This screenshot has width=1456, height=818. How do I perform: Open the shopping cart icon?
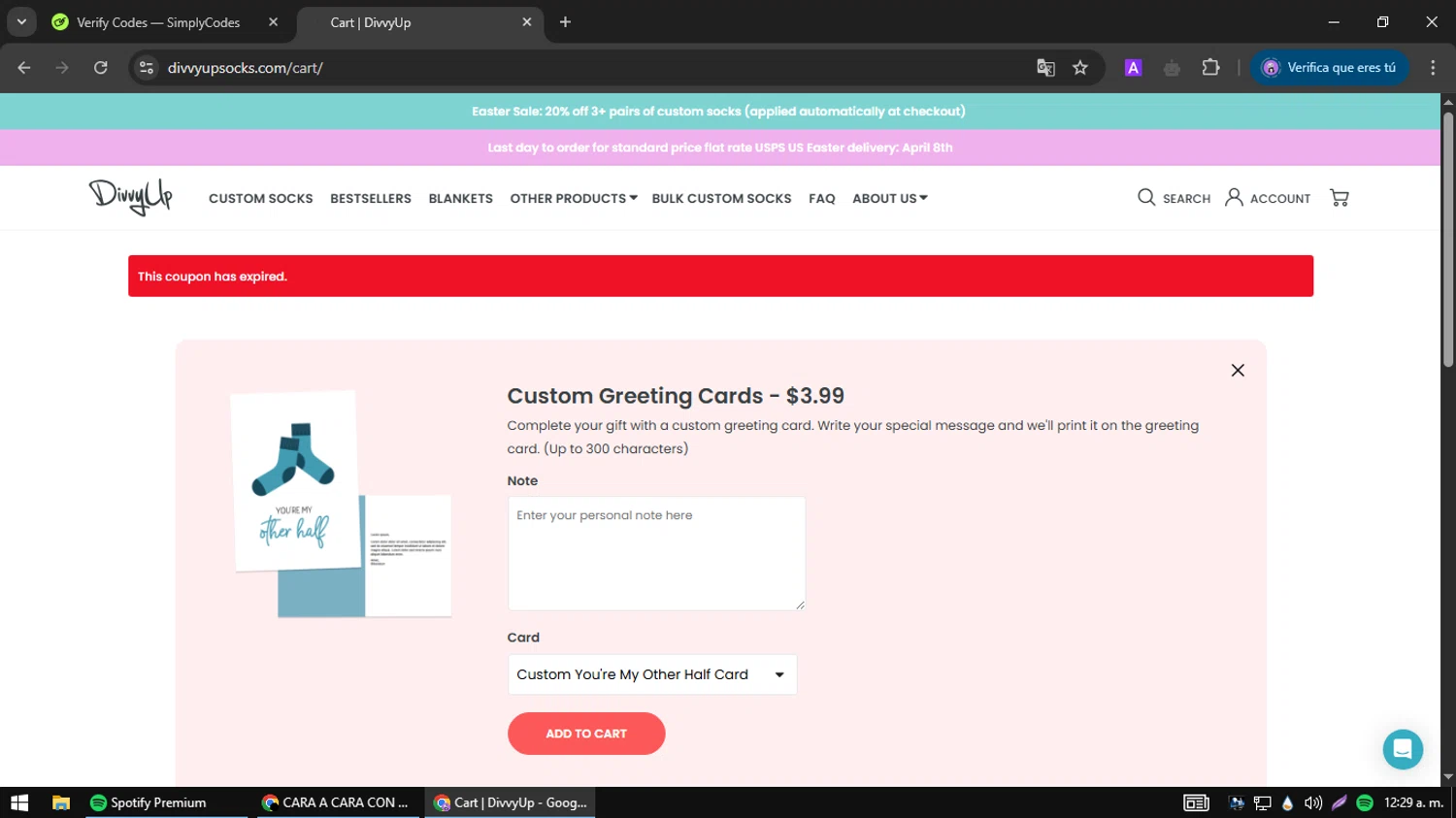pyautogui.click(x=1340, y=198)
